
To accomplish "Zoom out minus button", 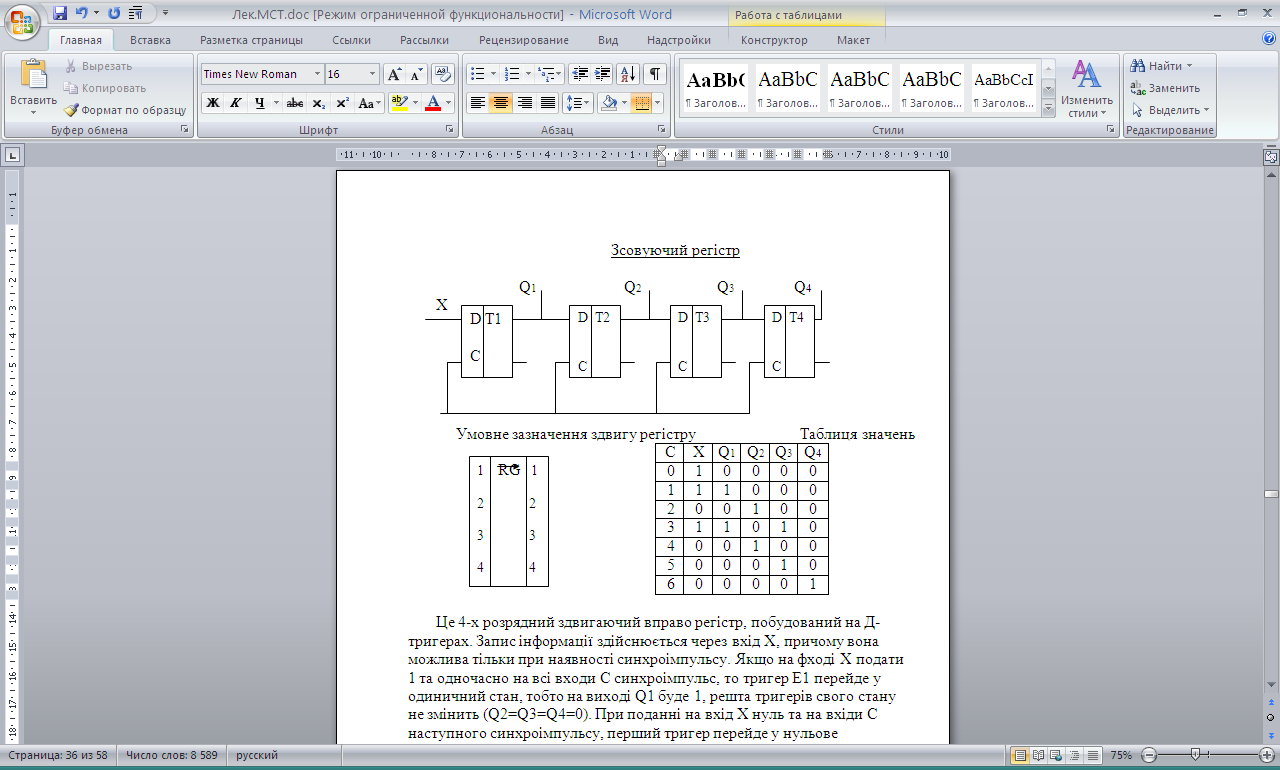I will 1149,755.
